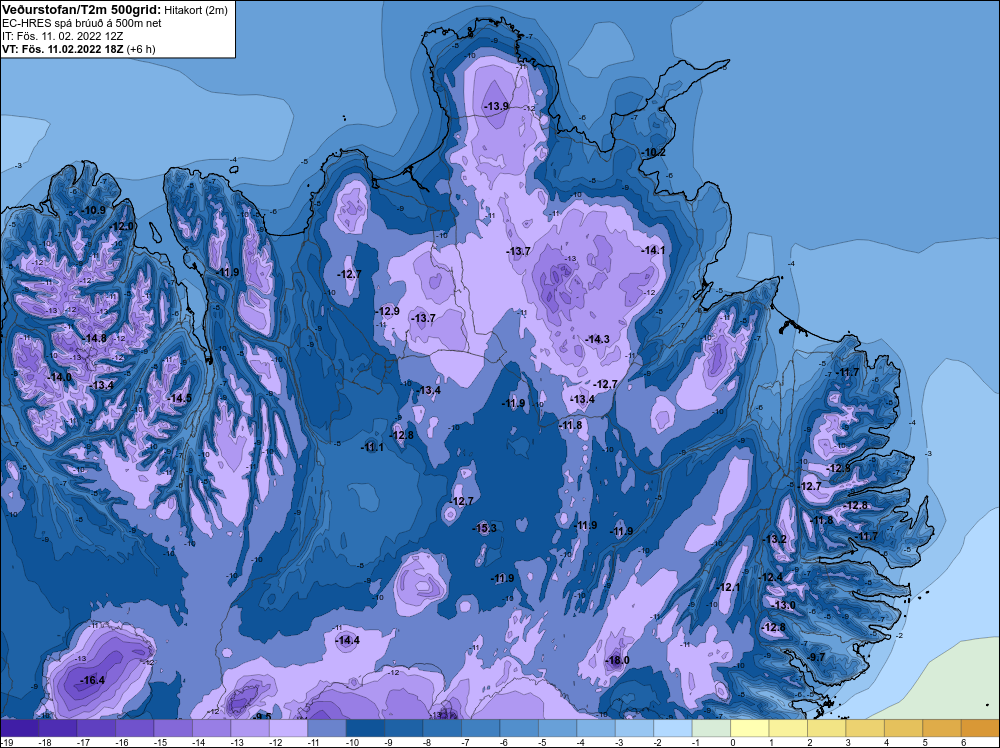Click the '0' label on the legend scale
Screen dimensions: 1000x748
tap(733, 742)
